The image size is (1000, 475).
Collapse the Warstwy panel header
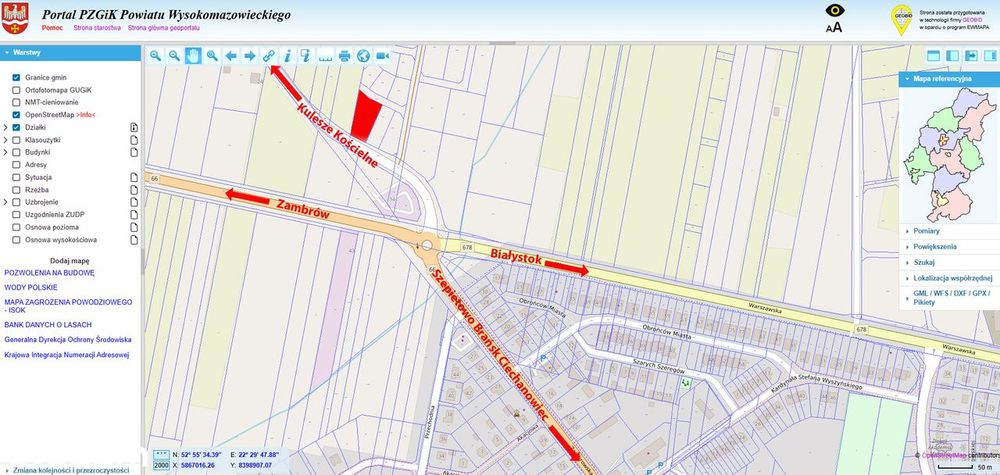coord(70,52)
